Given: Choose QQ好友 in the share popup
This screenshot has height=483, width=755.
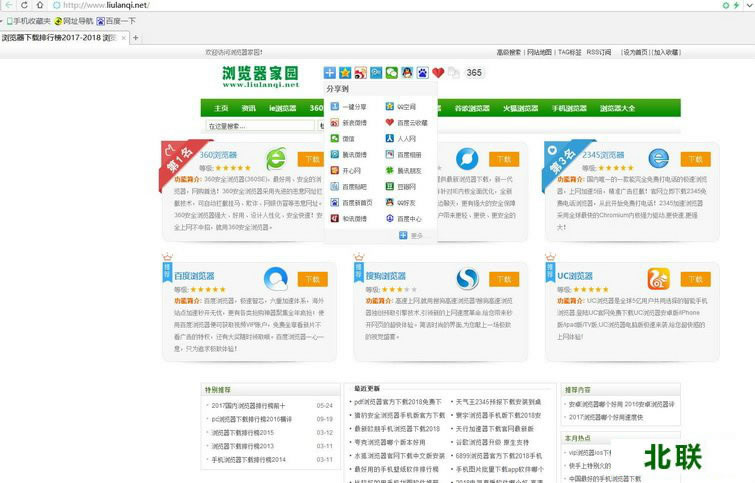Looking at the screenshot, I should 401,203.
